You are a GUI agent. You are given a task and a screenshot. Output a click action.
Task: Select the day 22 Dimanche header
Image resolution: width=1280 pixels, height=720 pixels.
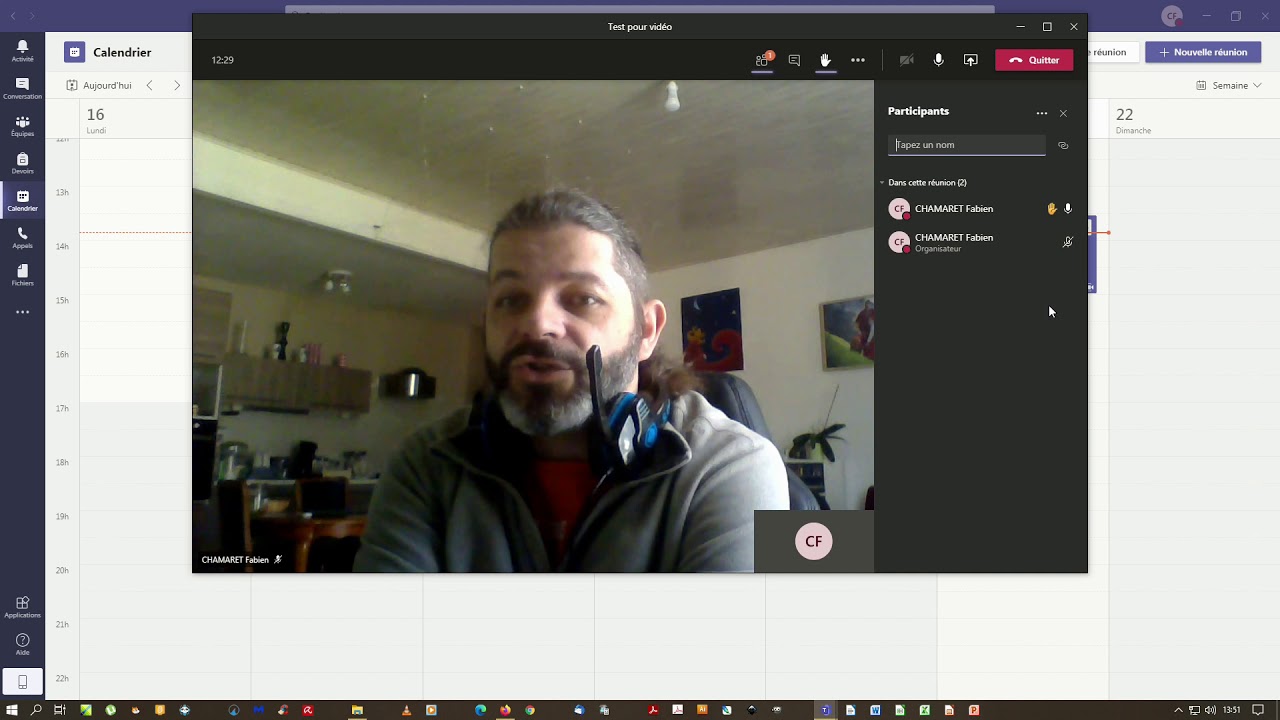click(1133, 119)
